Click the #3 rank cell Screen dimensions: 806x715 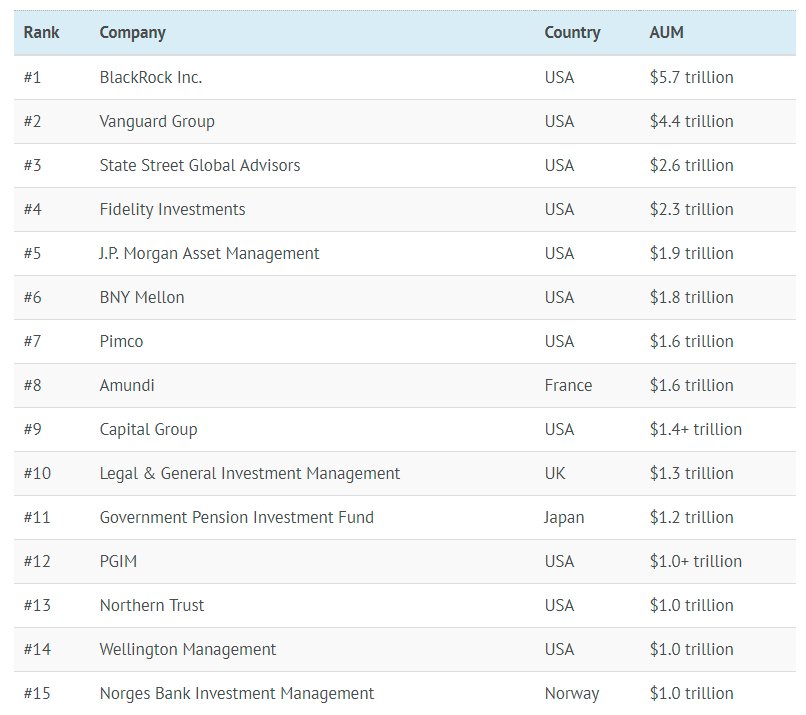(x=32, y=166)
